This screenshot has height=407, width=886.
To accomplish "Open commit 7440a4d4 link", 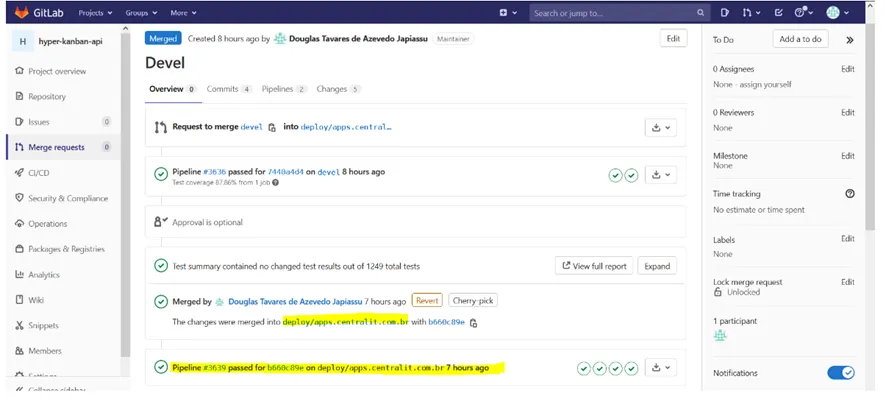I will coord(285,172).
